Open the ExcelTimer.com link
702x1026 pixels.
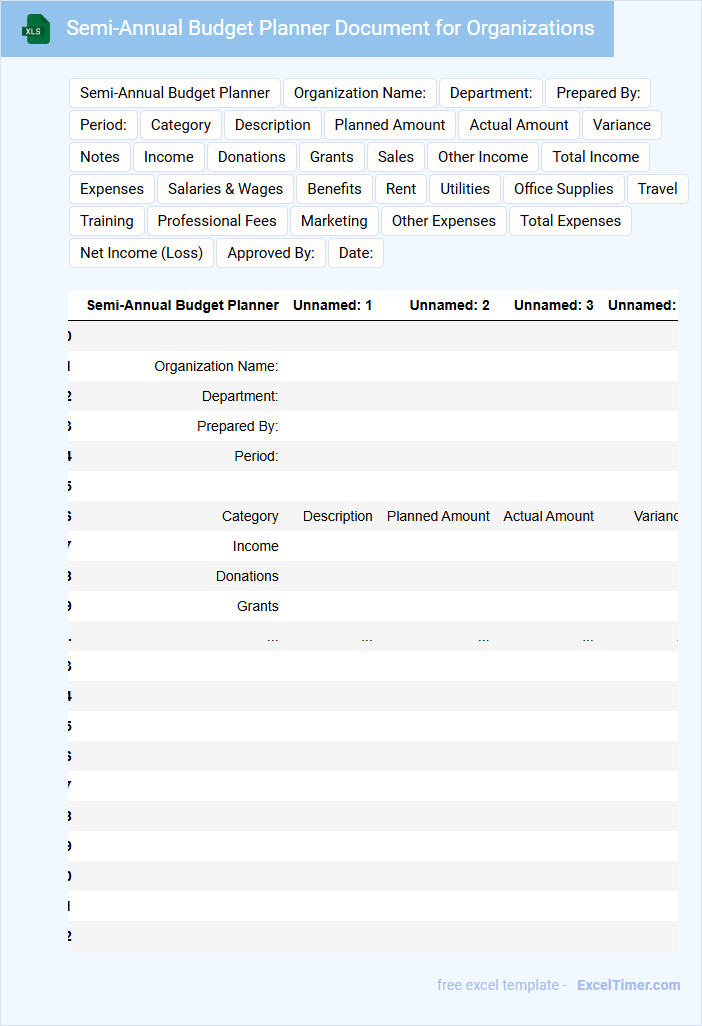(628, 985)
